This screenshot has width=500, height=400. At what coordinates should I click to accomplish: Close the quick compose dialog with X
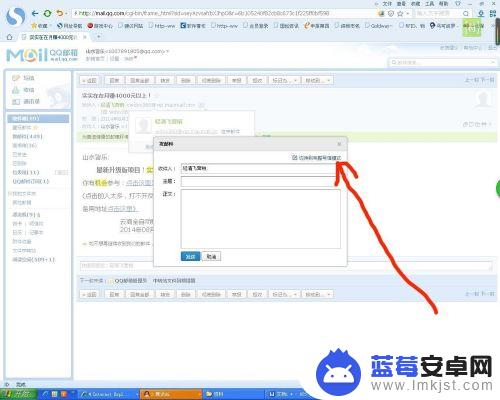[x=339, y=144]
